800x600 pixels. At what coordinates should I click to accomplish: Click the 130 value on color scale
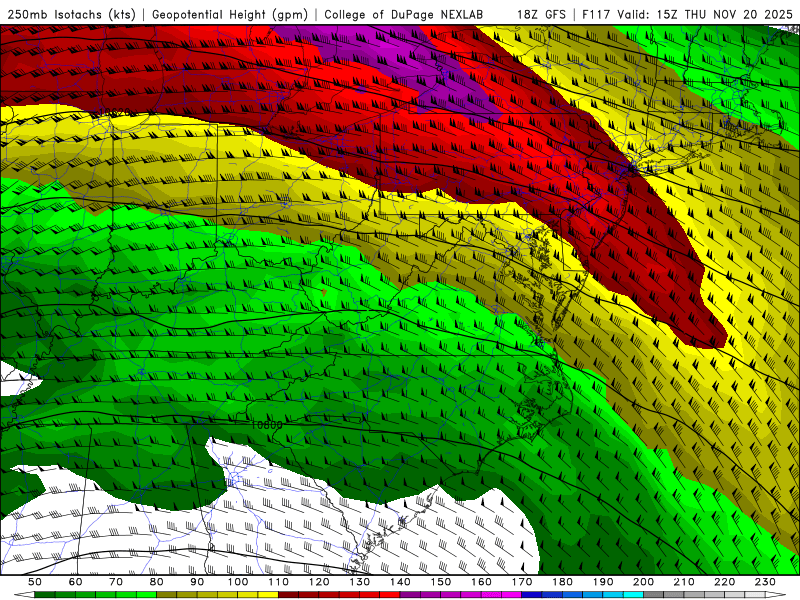pos(360,582)
